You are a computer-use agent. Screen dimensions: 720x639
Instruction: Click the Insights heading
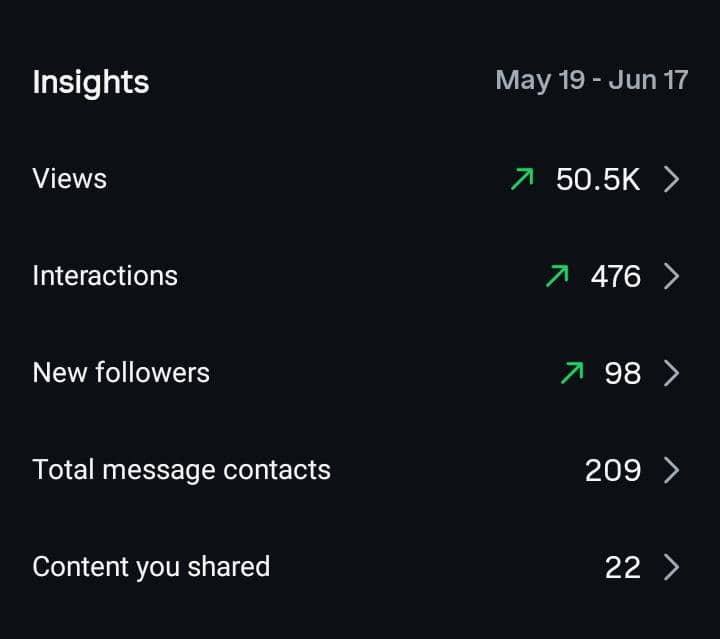[x=91, y=82]
